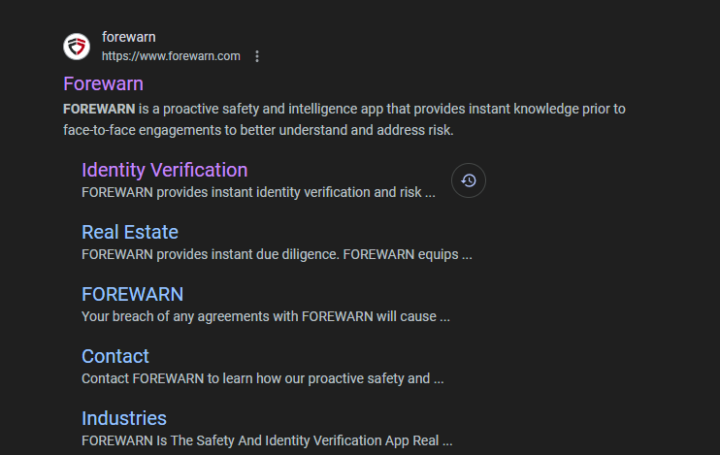Go to the Contact sitelink
The height and width of the screenshot is (455, 720).
tap(115, 356)
